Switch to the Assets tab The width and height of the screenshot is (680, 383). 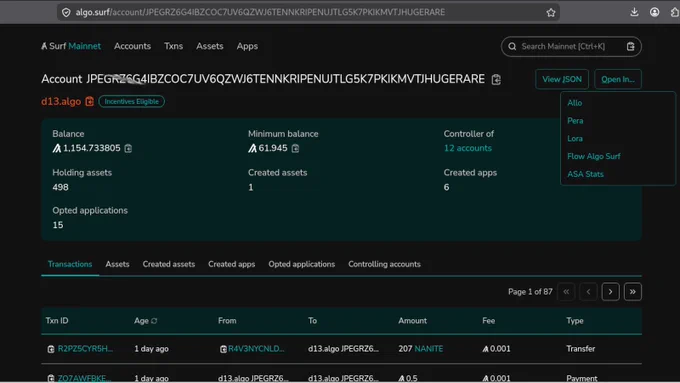pos(117,264)
